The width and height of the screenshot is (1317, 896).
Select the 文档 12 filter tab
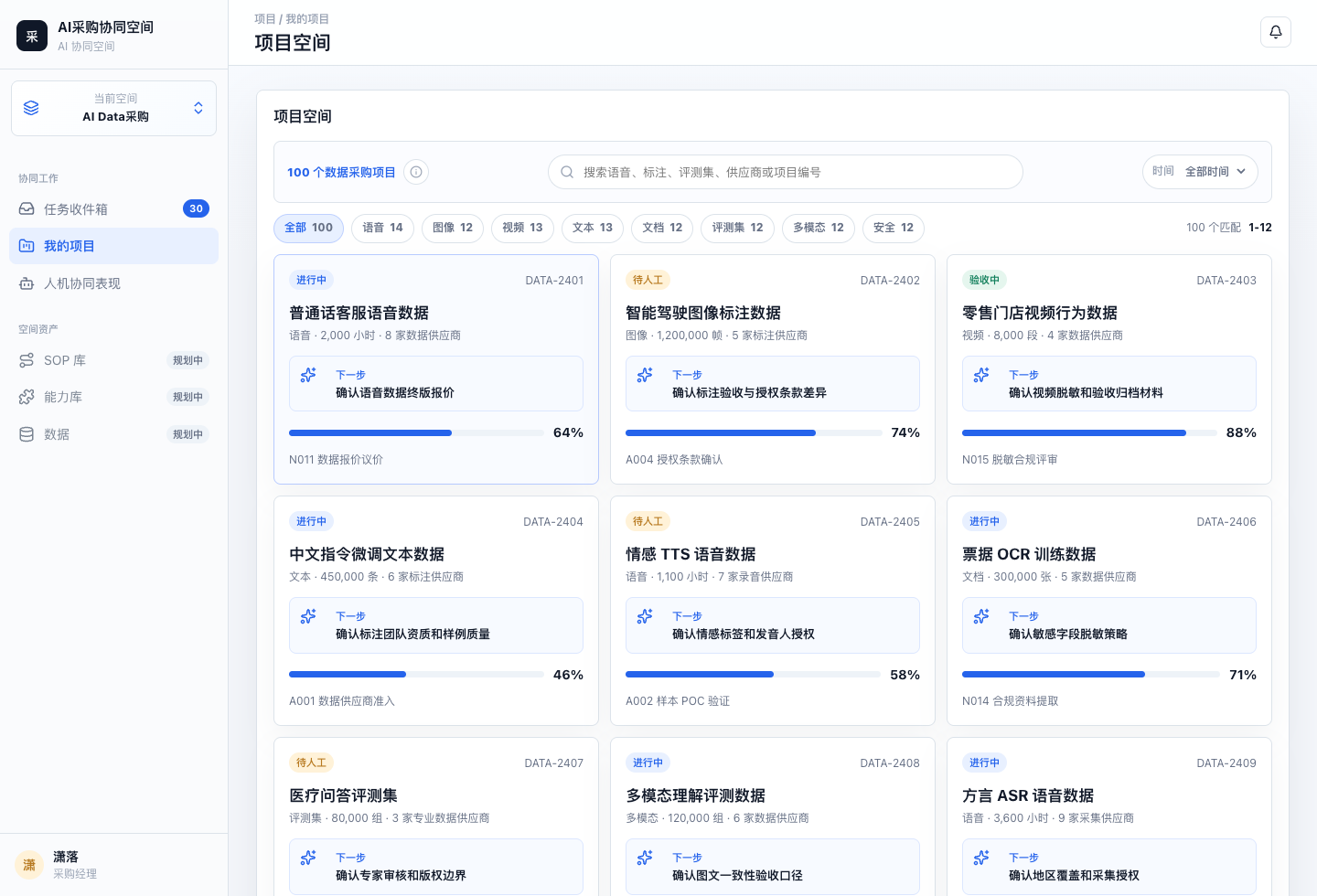(662, 228)
